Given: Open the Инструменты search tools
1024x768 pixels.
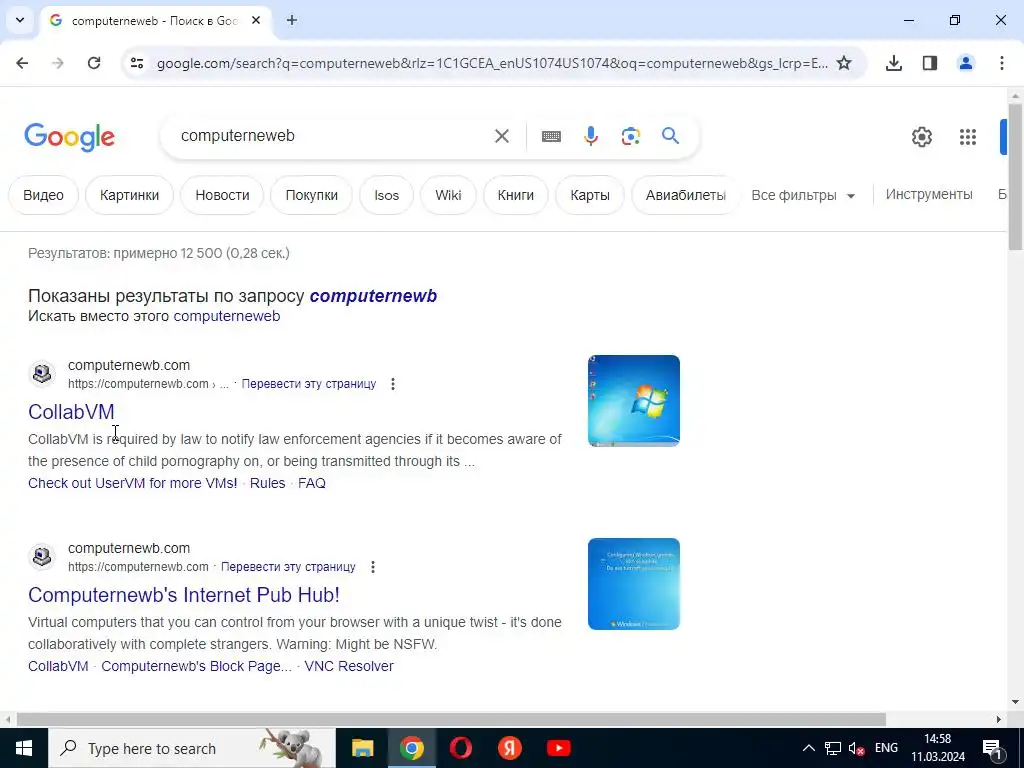Looking at the screenshot, I should [x=929, y=194].
